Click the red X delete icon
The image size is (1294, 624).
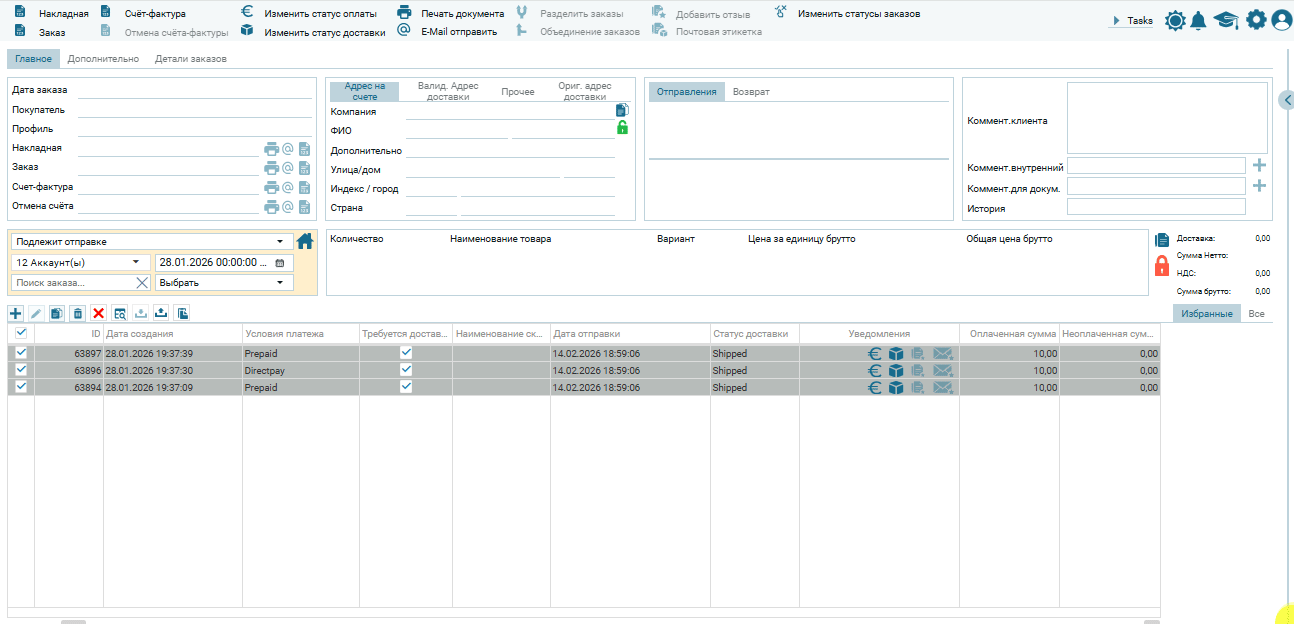click(x=98, y=313)
